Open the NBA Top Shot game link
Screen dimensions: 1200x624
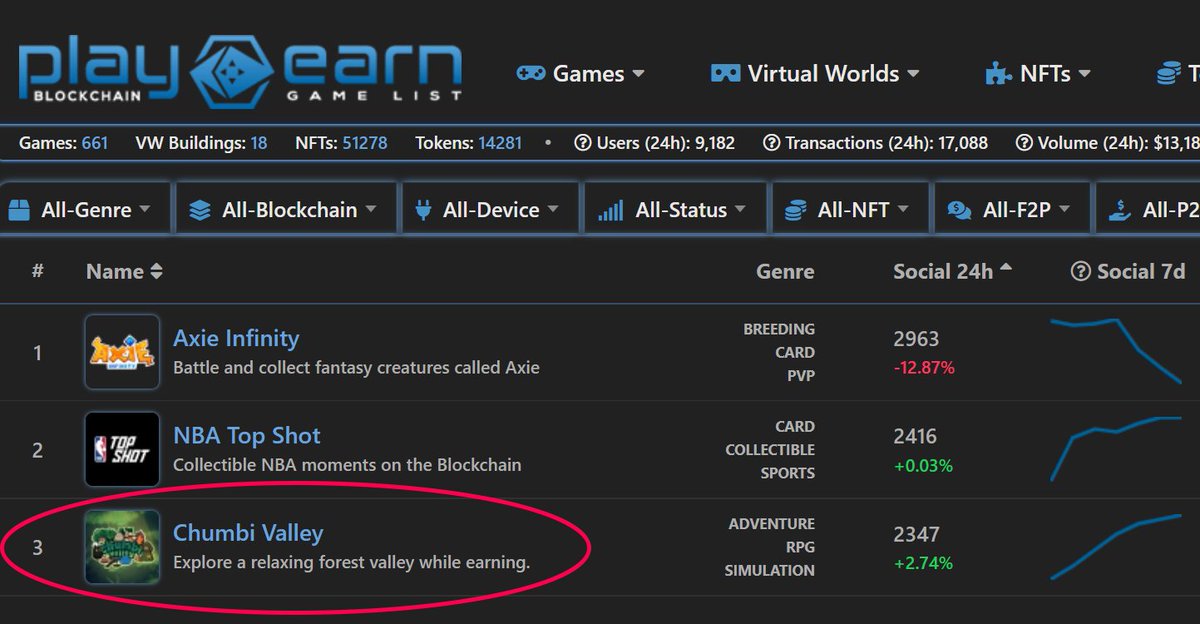[x=247, y=436]
